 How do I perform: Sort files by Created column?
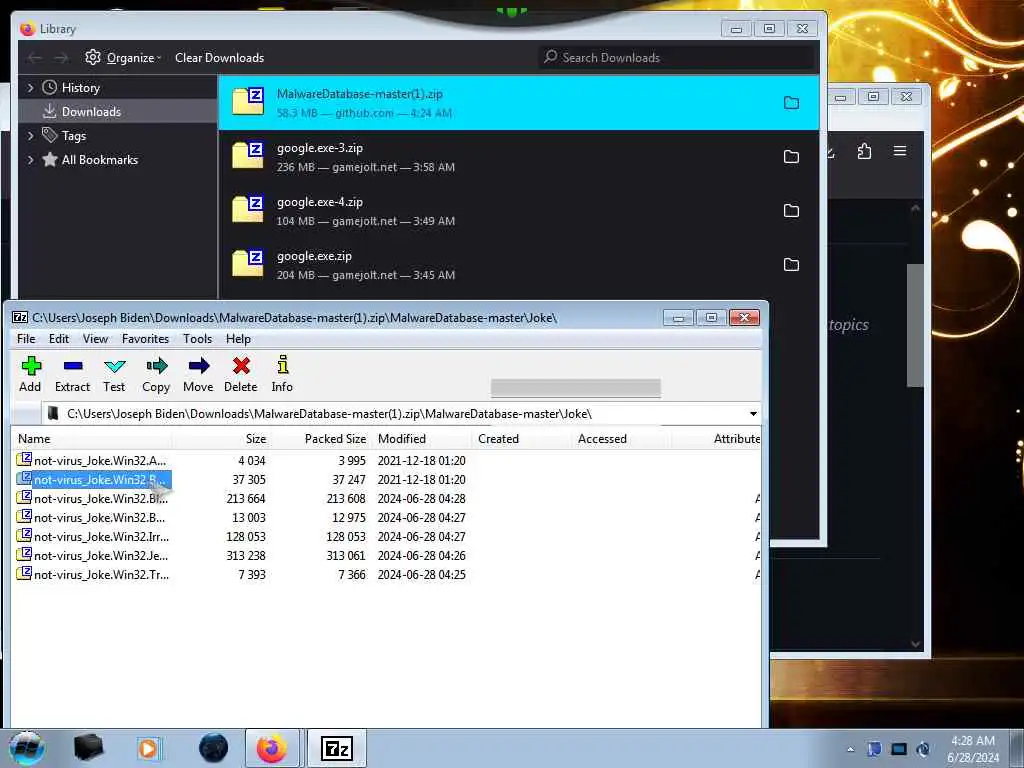(522, 439)
